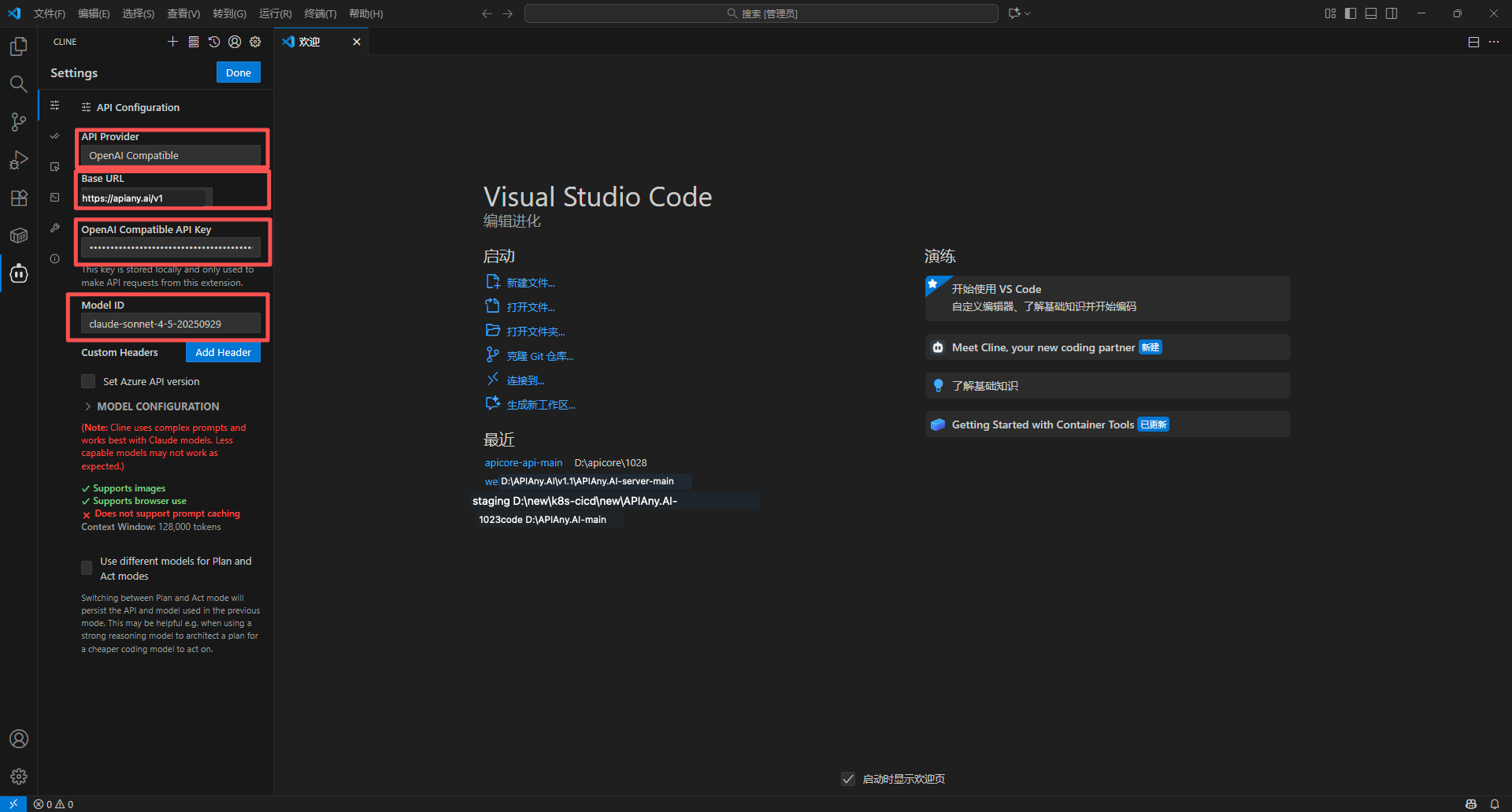
Task: Select the API Configuration settings section icon
Action: click(x=54, y=105)
